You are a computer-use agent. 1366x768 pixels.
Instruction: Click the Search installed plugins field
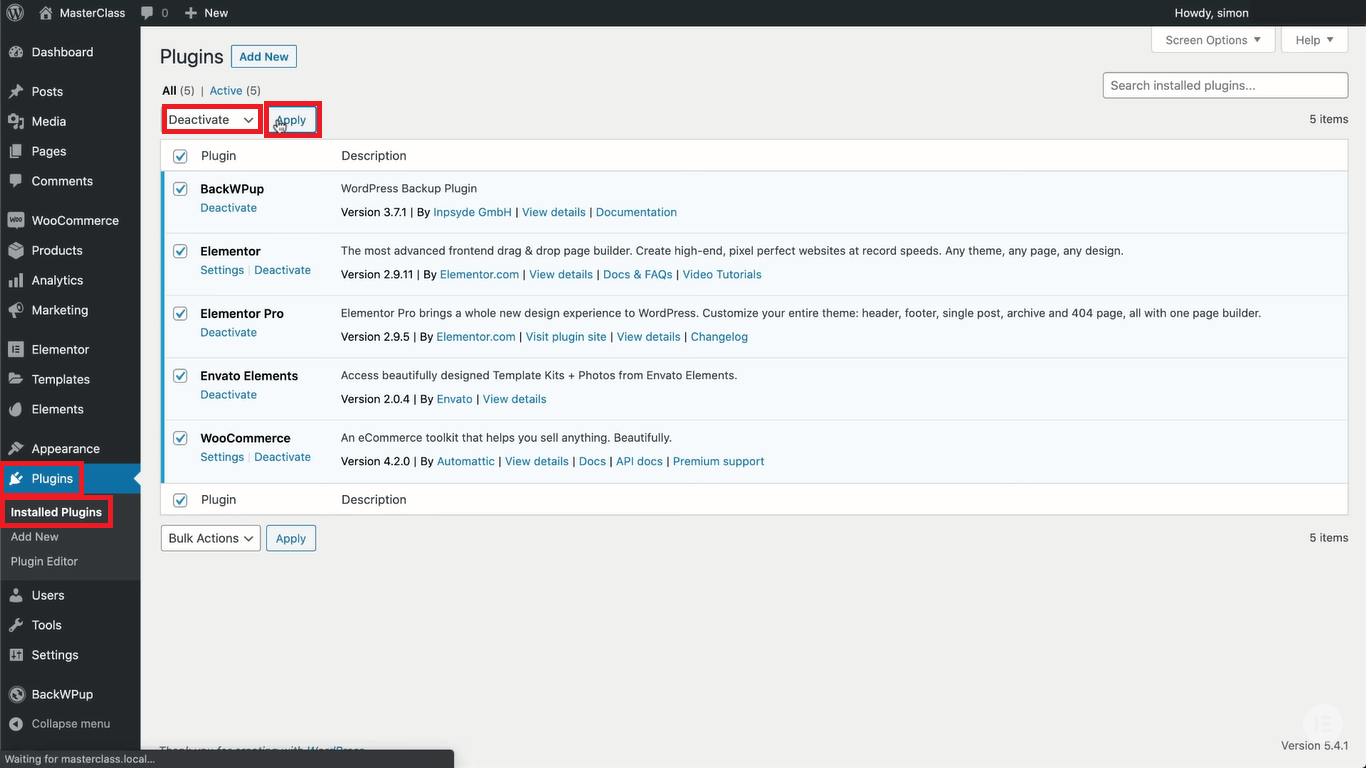tap(1225, 85)
